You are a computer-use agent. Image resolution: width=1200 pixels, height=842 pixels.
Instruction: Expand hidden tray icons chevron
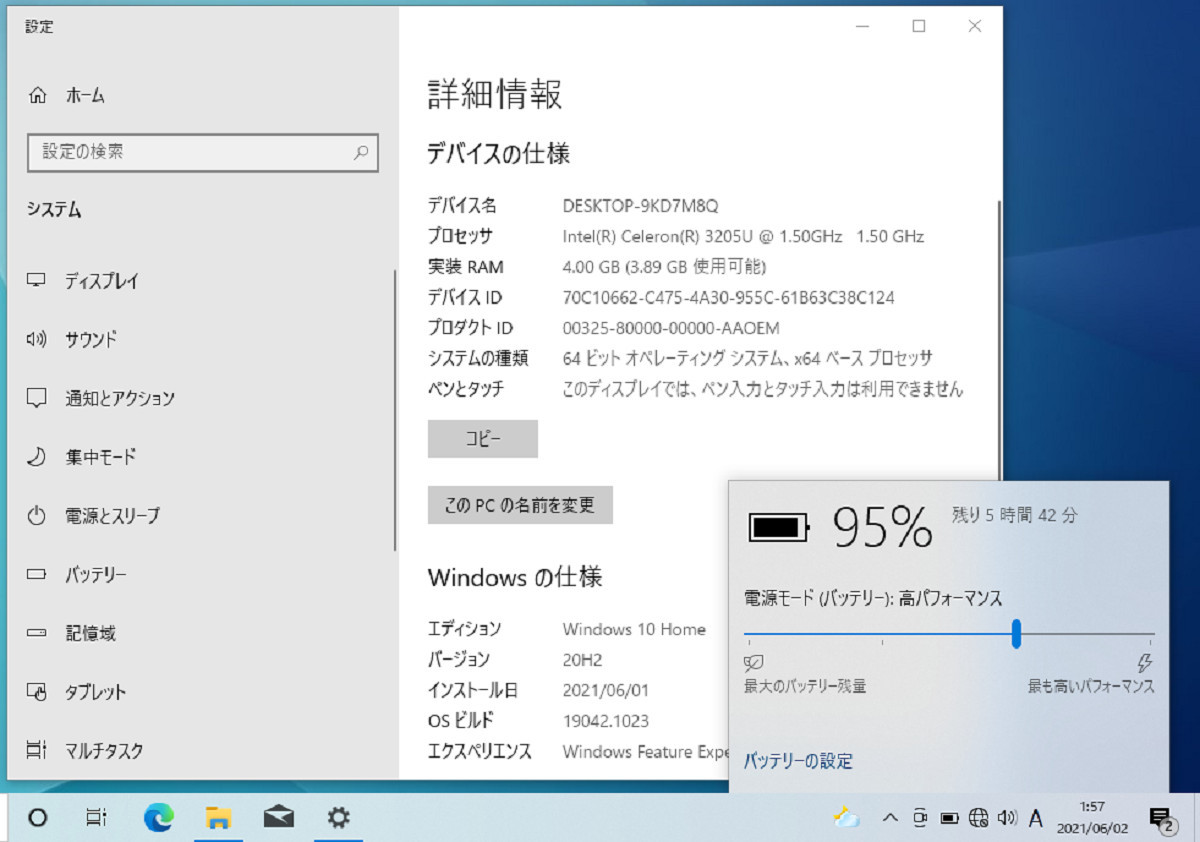(x=890, y=818)
